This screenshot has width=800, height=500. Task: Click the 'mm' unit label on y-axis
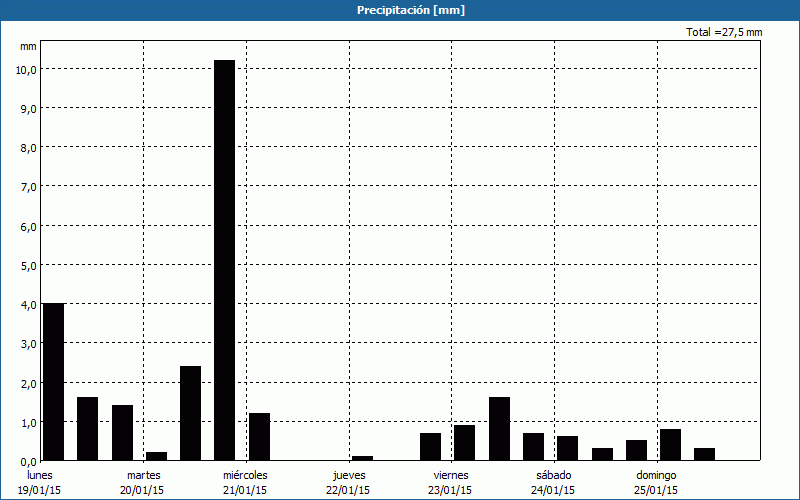coord(28,46)
